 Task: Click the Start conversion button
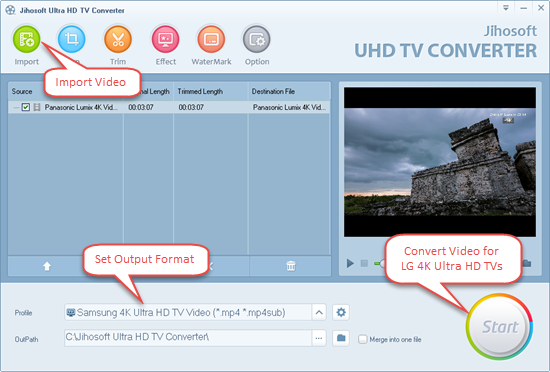[499, 327]
